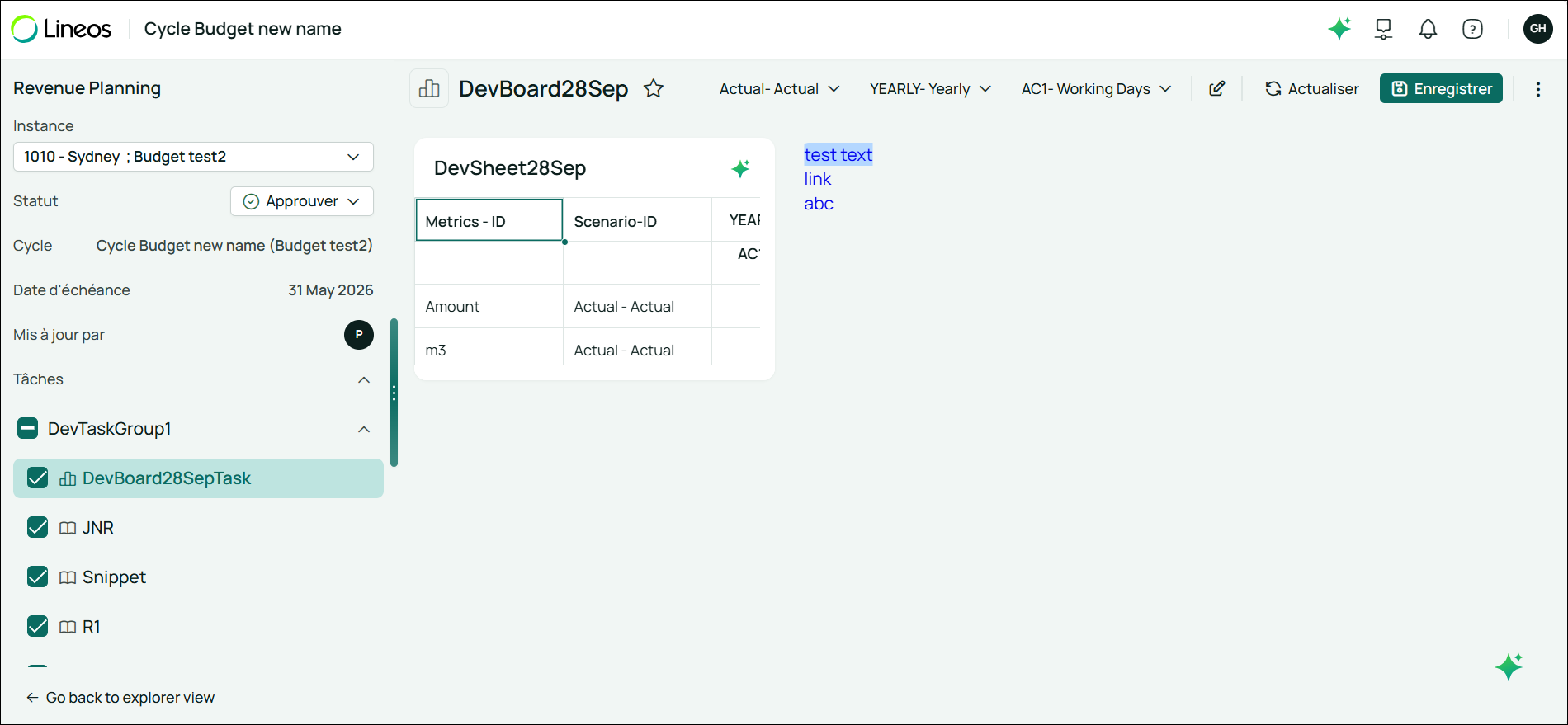Click the floating sparkle assistant icon
Screen dimensions: 1568x725
pos(1509,666)
